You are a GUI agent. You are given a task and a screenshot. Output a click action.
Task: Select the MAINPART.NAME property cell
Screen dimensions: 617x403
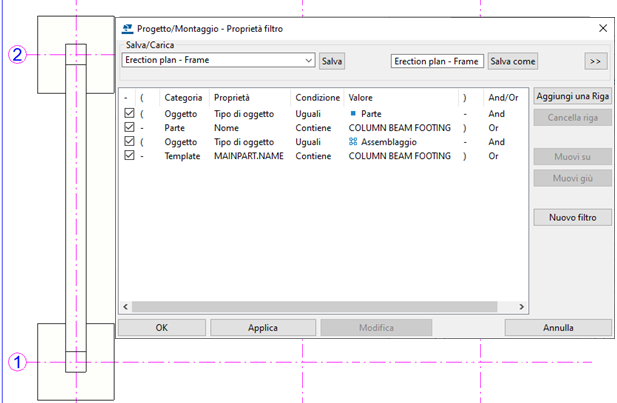pyautogui.click(x=249, y=156)
